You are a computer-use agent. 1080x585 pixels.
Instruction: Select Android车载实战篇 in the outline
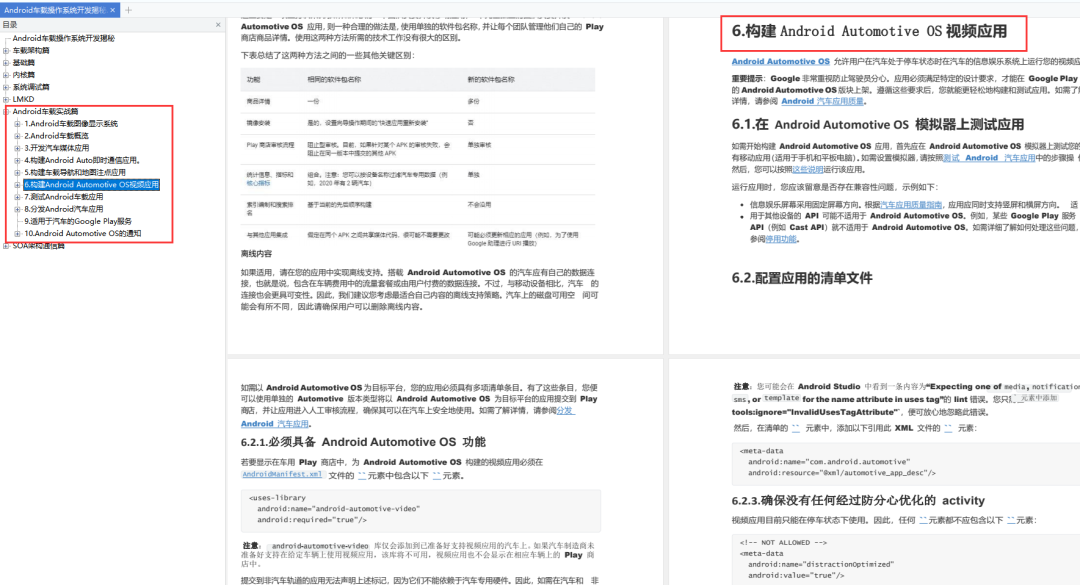pos(45,112)
